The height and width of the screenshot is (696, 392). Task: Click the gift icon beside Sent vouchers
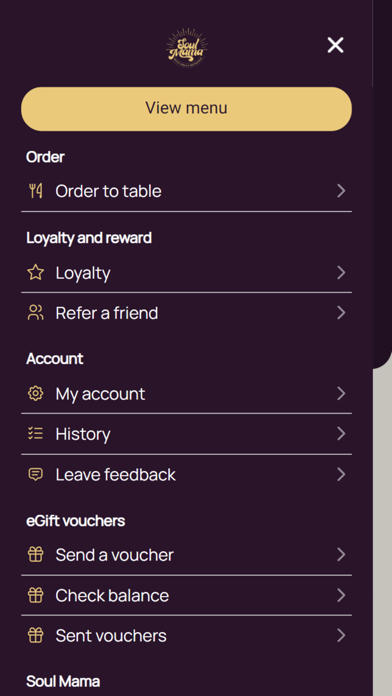pos(36,636)
